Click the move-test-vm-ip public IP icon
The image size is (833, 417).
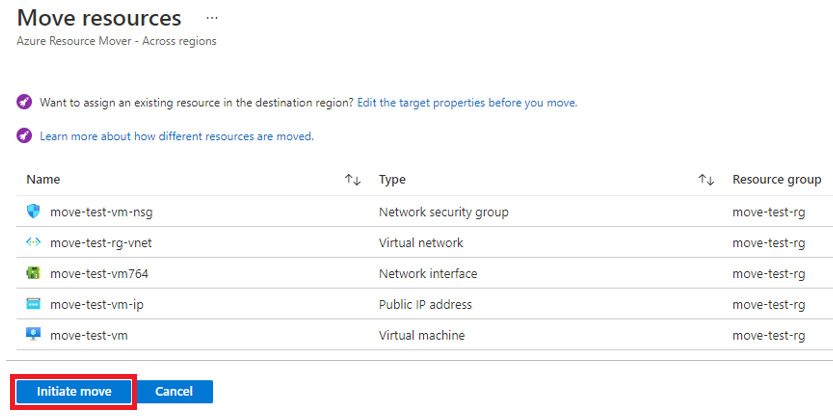[x=33, y=304]
